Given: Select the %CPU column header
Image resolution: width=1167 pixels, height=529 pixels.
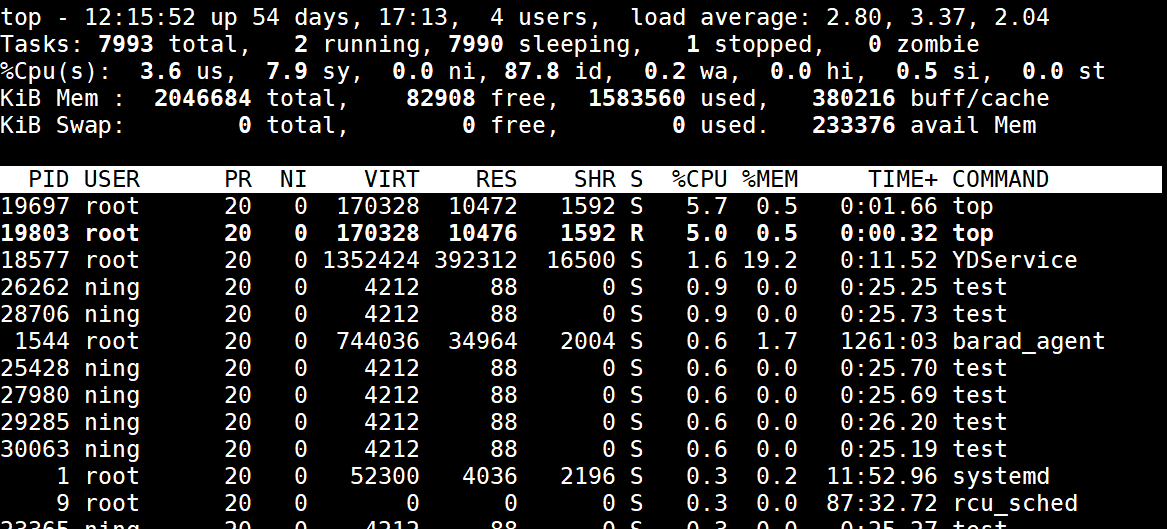Looking at the screenshot, I should [699, 179].
